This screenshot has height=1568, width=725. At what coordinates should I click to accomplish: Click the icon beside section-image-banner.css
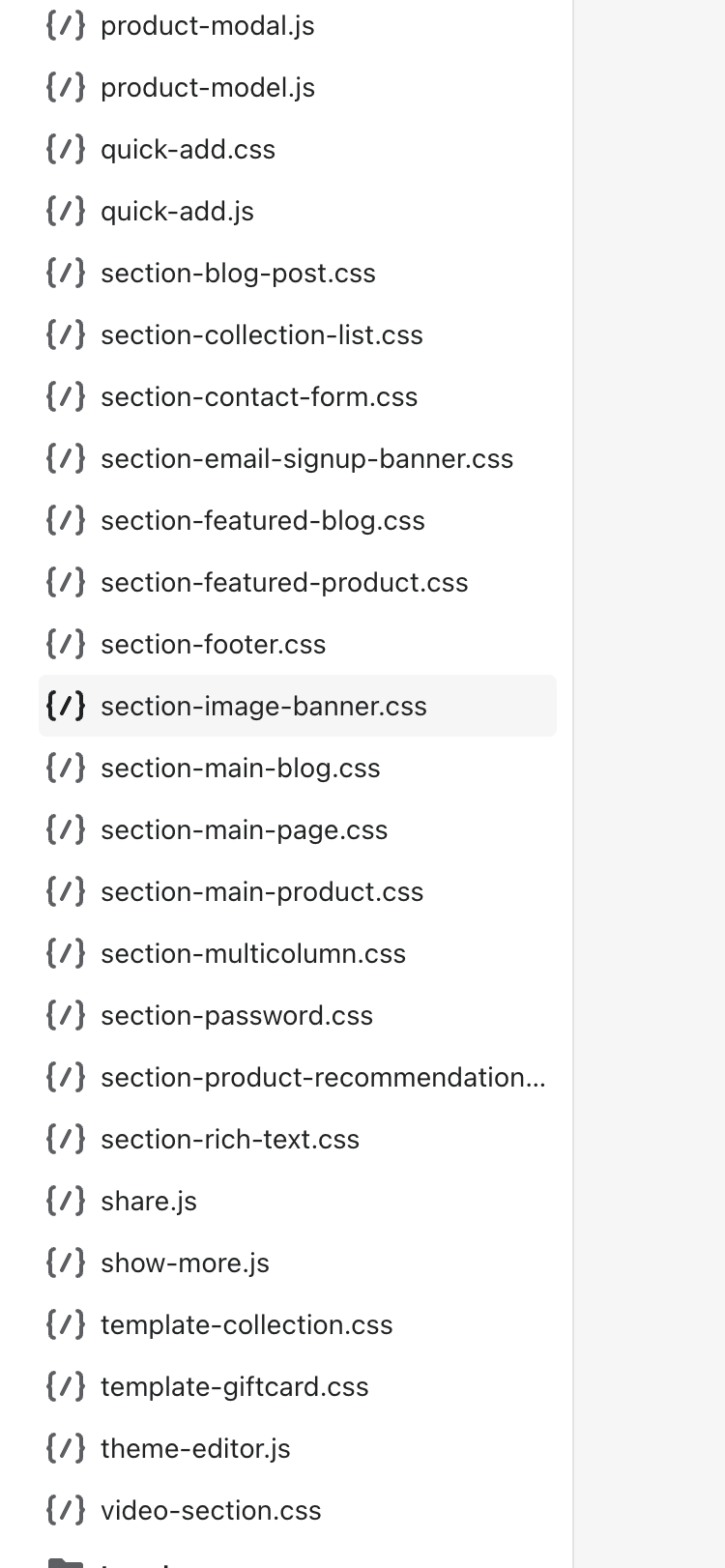[x=66, y=707]
